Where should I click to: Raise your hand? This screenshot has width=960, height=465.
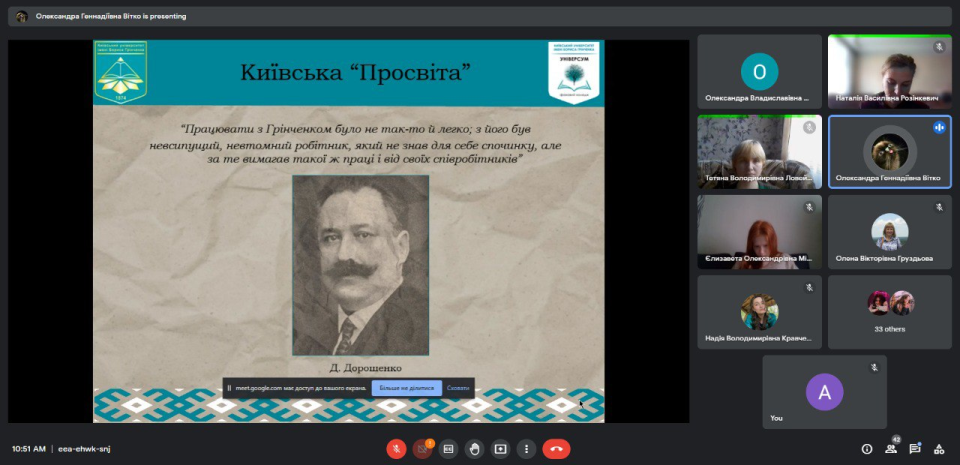pyautogui.click(x=474, y=449)
